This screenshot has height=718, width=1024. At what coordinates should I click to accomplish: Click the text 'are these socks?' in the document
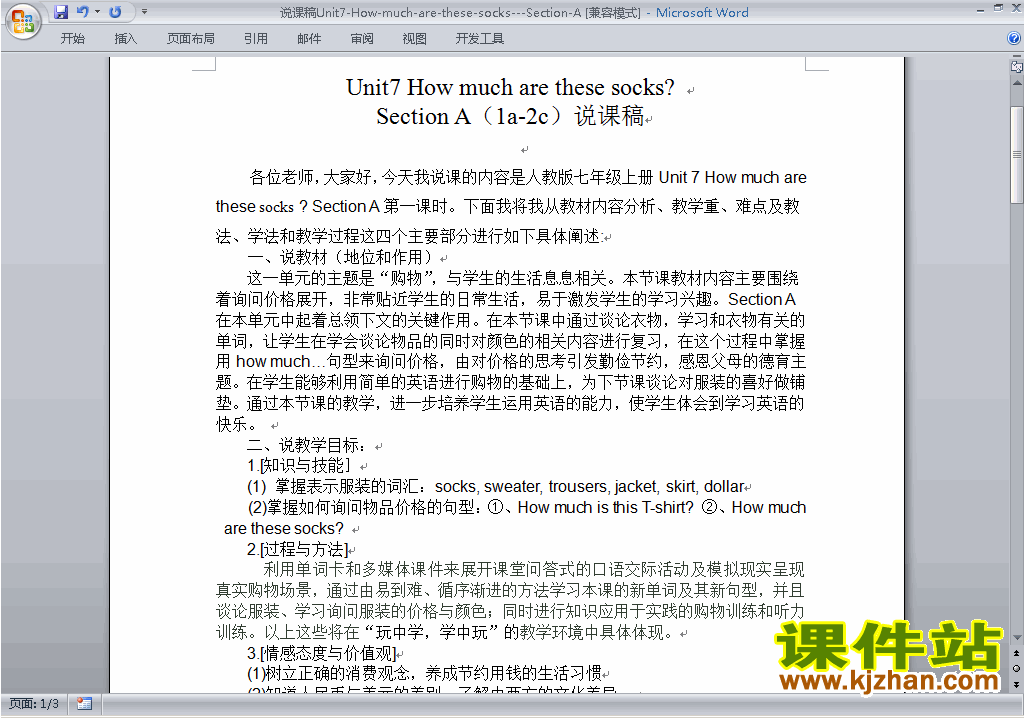point(283,529)
